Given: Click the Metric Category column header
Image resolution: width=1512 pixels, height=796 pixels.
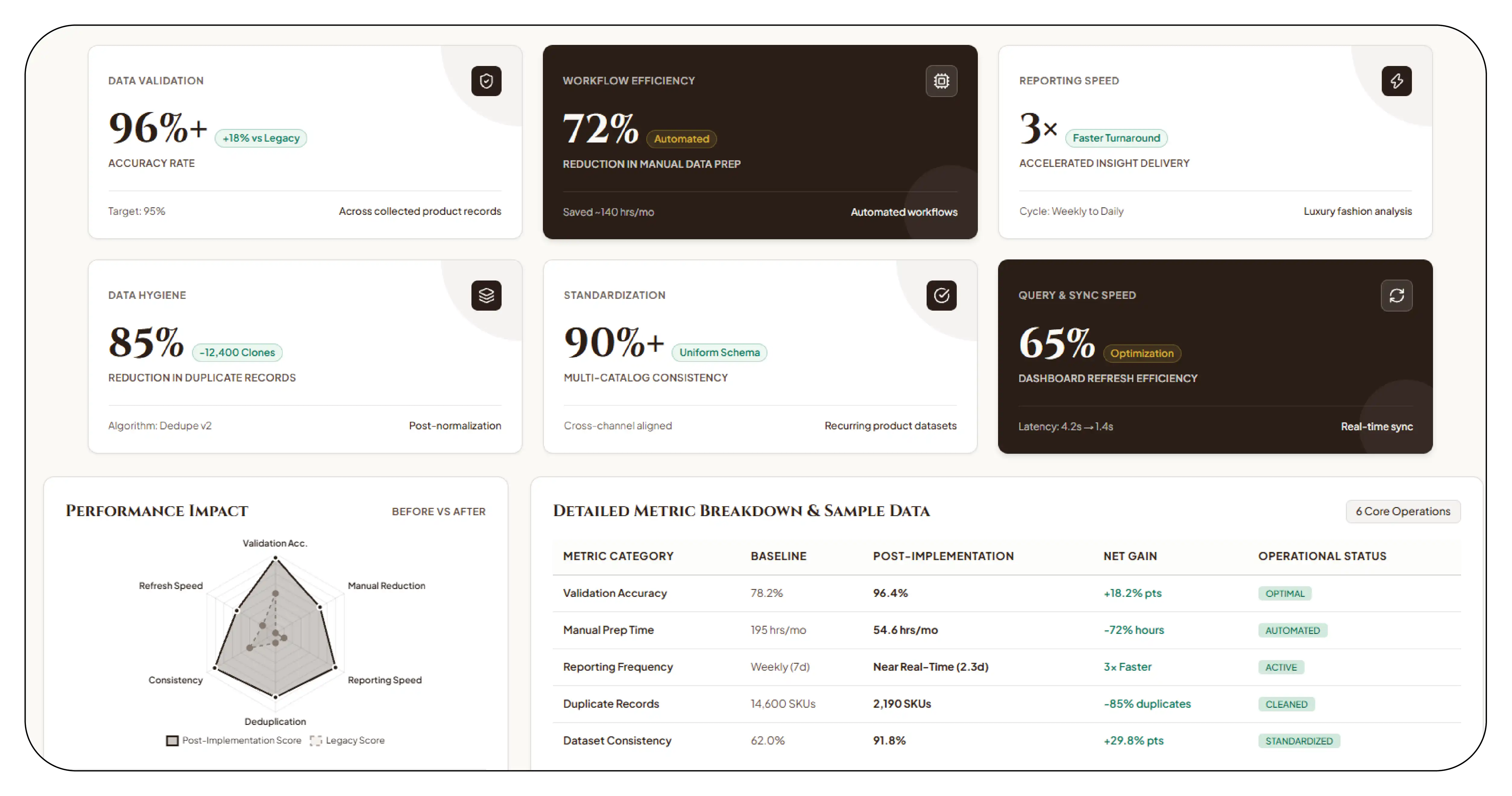Looking at the screenshot, I should pyautogui.click(x=618, y=556).
